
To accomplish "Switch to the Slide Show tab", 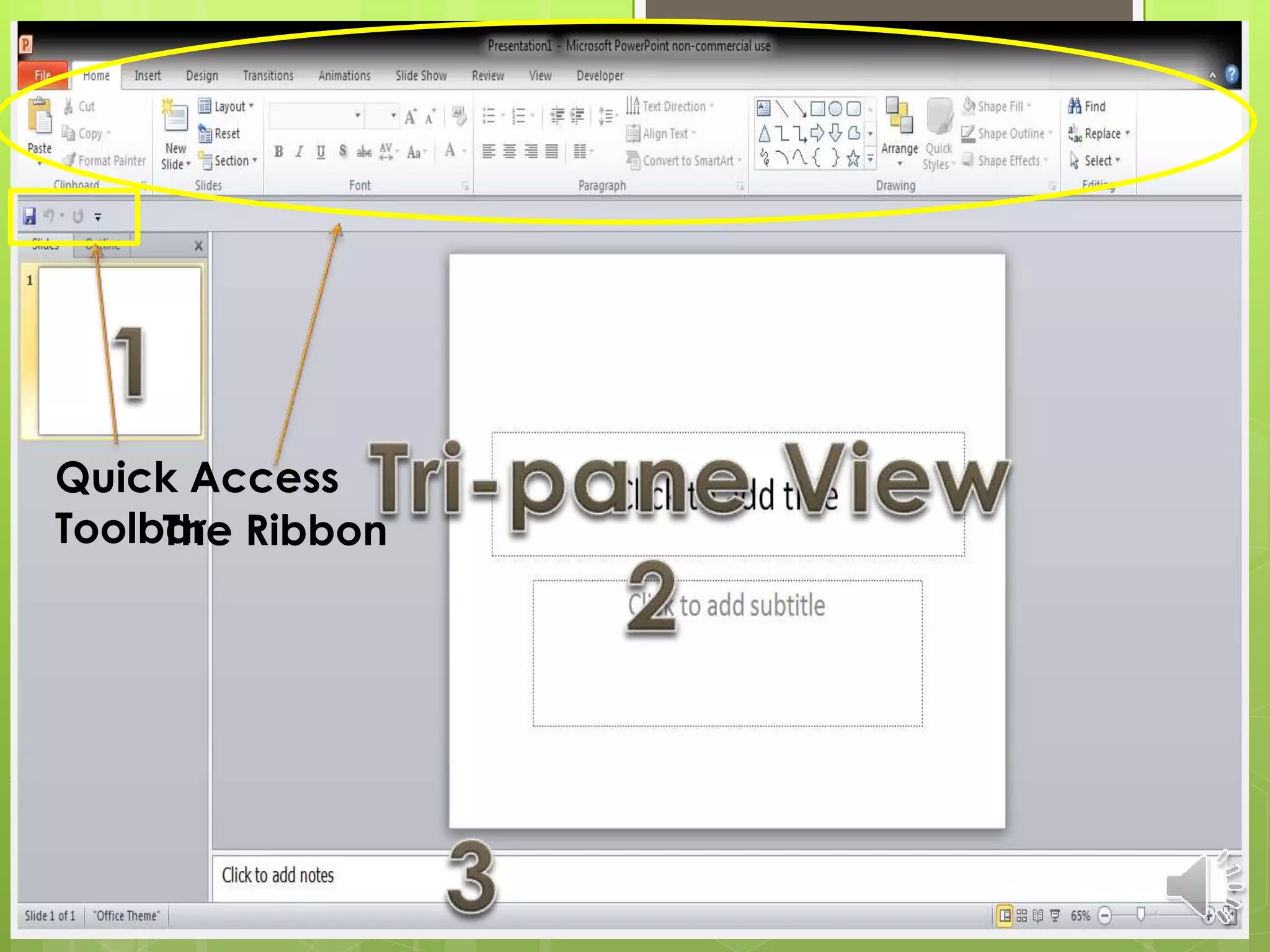I will pos(420,76).
